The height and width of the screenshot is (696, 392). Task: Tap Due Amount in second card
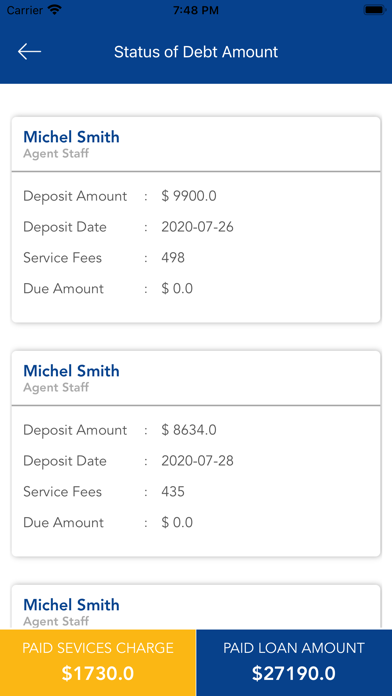tap(63, 523)
